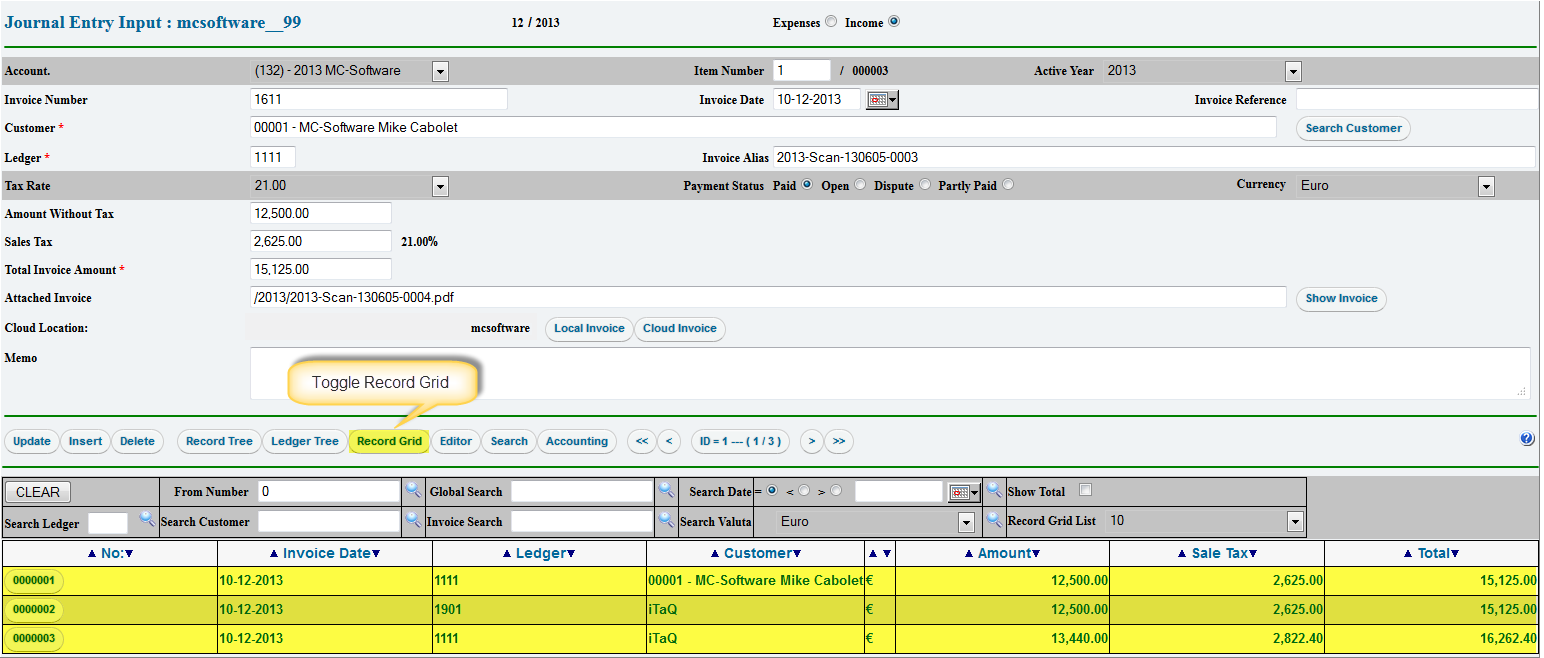
Task: Sort the Total column ascending
Action: (x=1408, y=554)
